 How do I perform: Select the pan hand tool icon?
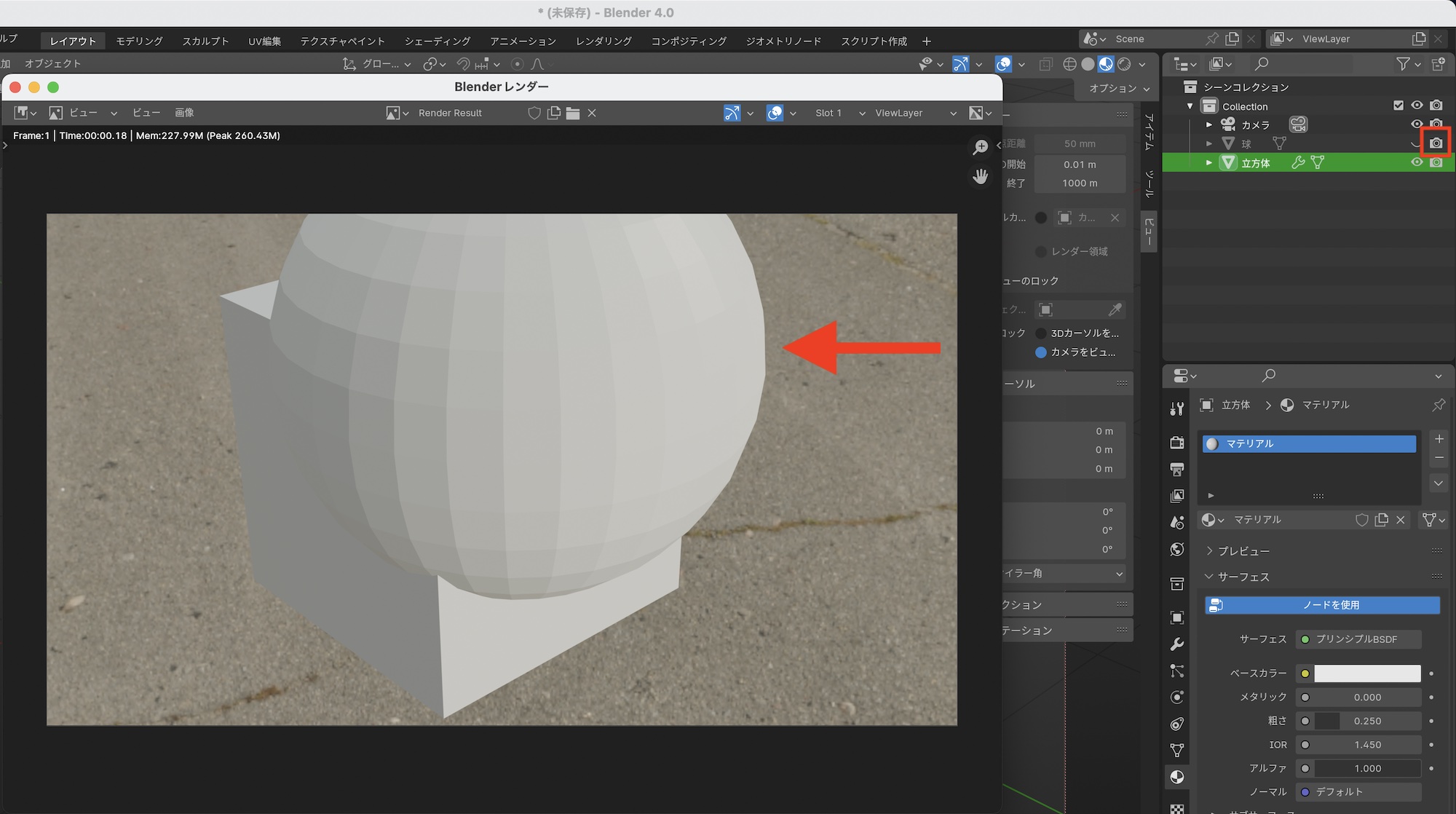(981, 176)
